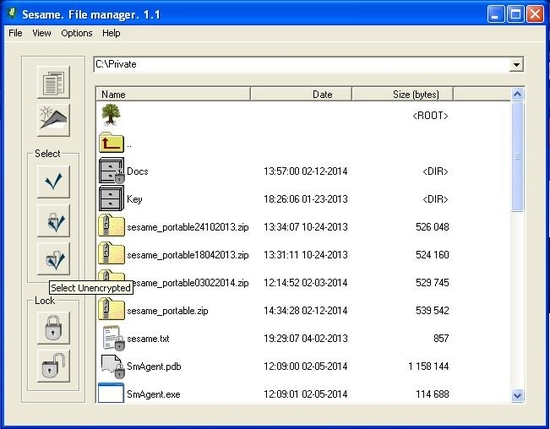Screen dimensions: 550x429
Task: Click size value 524 160
Action: [x=432, y=255]
